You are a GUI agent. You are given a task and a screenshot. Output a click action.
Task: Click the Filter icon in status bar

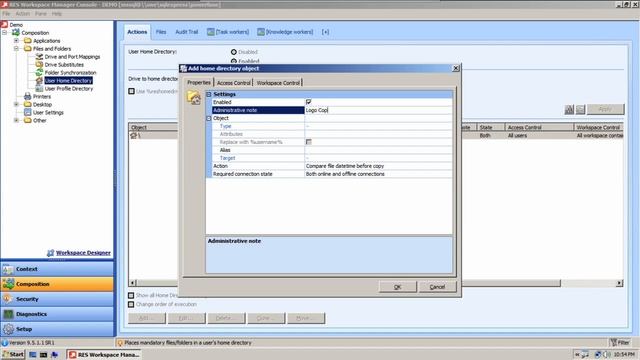click(613, 343)
